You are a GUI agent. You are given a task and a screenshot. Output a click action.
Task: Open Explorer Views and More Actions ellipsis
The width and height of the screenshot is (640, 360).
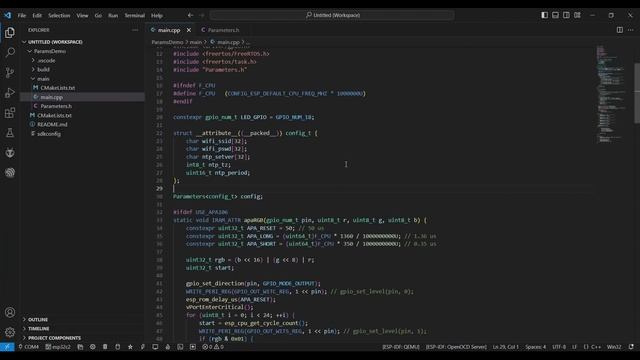point(135,30)
